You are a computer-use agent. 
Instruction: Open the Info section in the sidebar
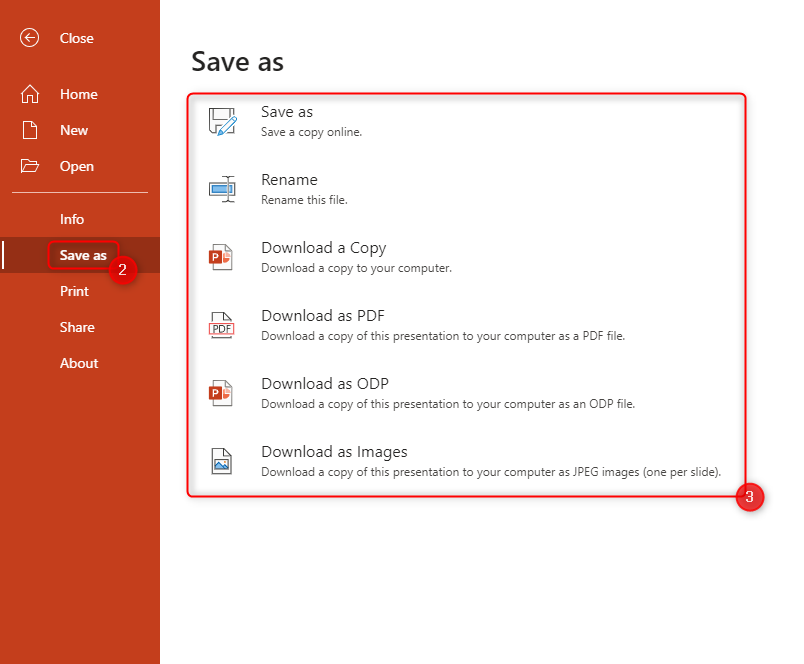click(x=72, y=219)
